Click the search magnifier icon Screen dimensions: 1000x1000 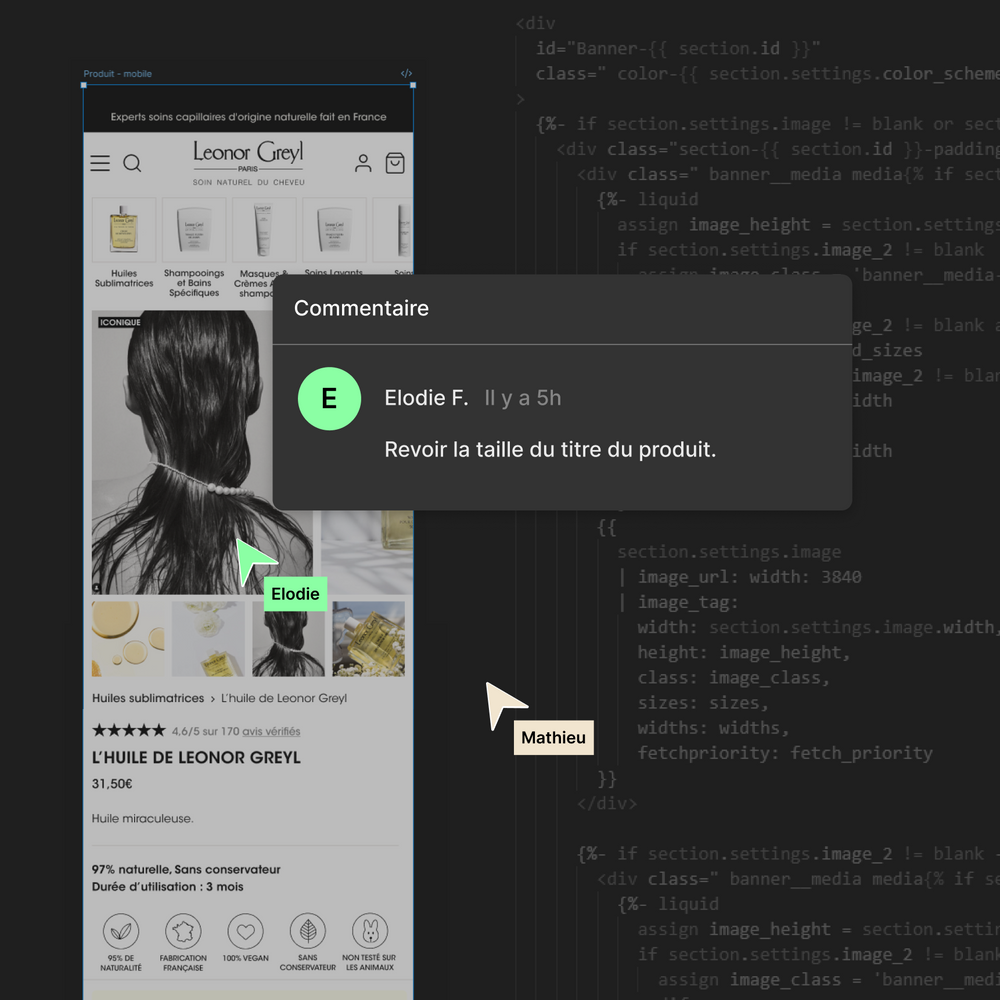click(132, 163)
